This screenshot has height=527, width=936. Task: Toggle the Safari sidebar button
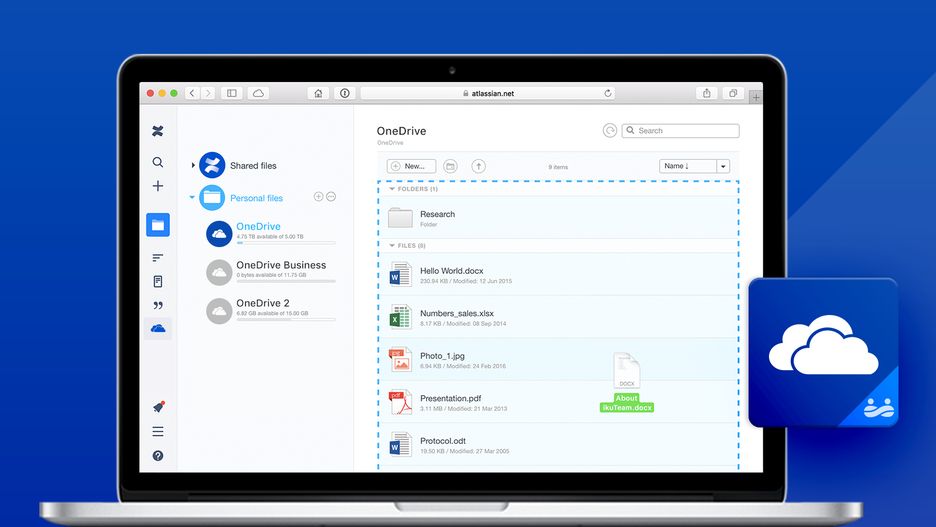232,93
